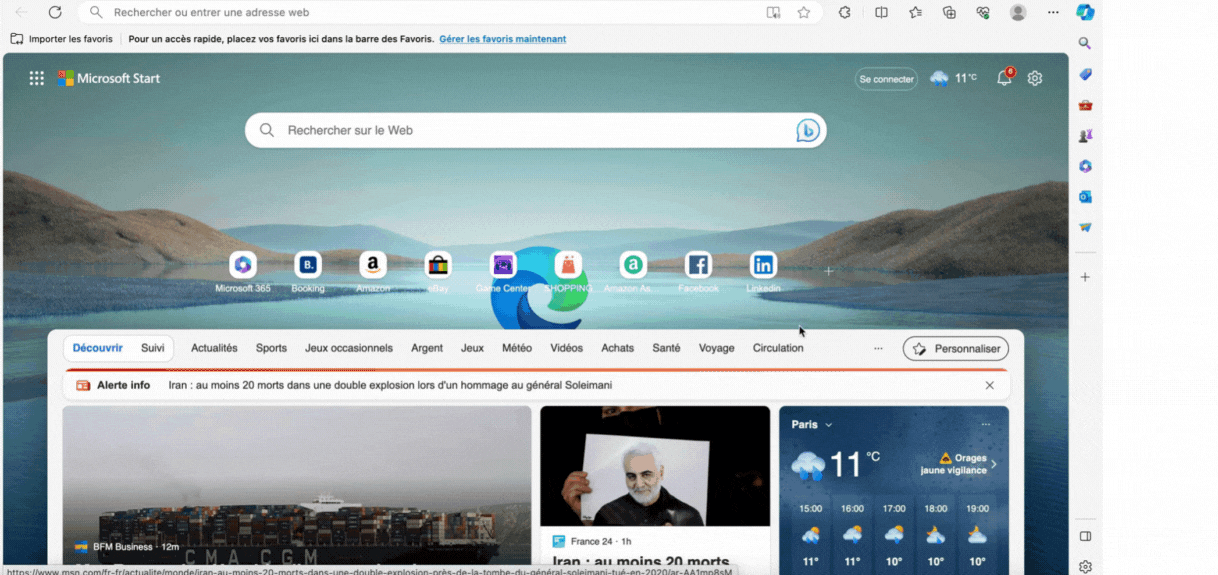Refresh the page
Screen dimensions: 1218x575
click(55, 12)
